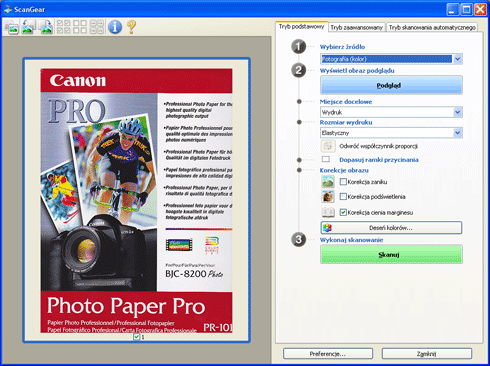The height and width of the screenshot is (366, 490).
Task: Close dialog with Zamknij button
Action: point(427,354)
